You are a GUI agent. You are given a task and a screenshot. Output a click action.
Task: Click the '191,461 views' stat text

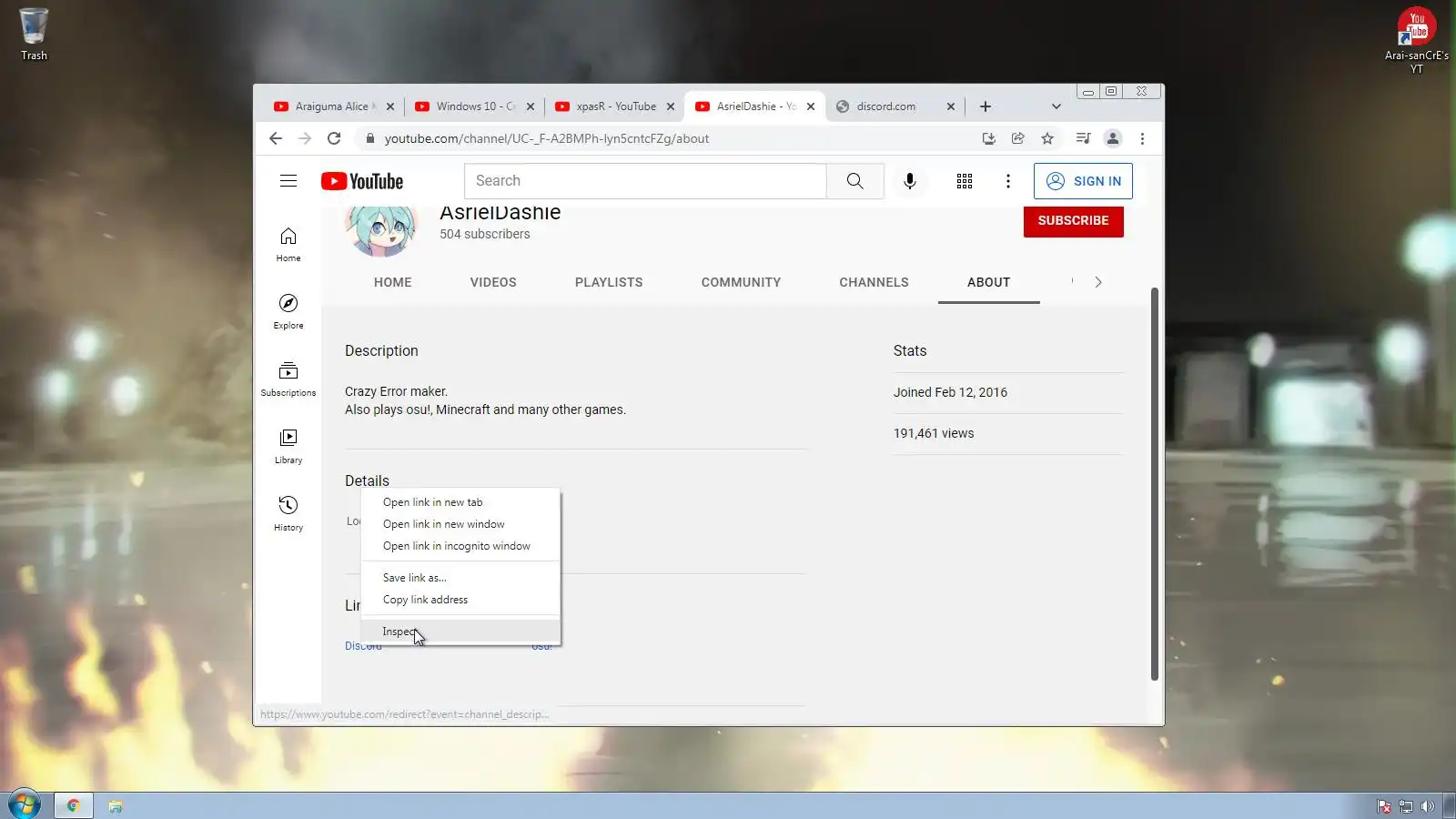point(934,433)
